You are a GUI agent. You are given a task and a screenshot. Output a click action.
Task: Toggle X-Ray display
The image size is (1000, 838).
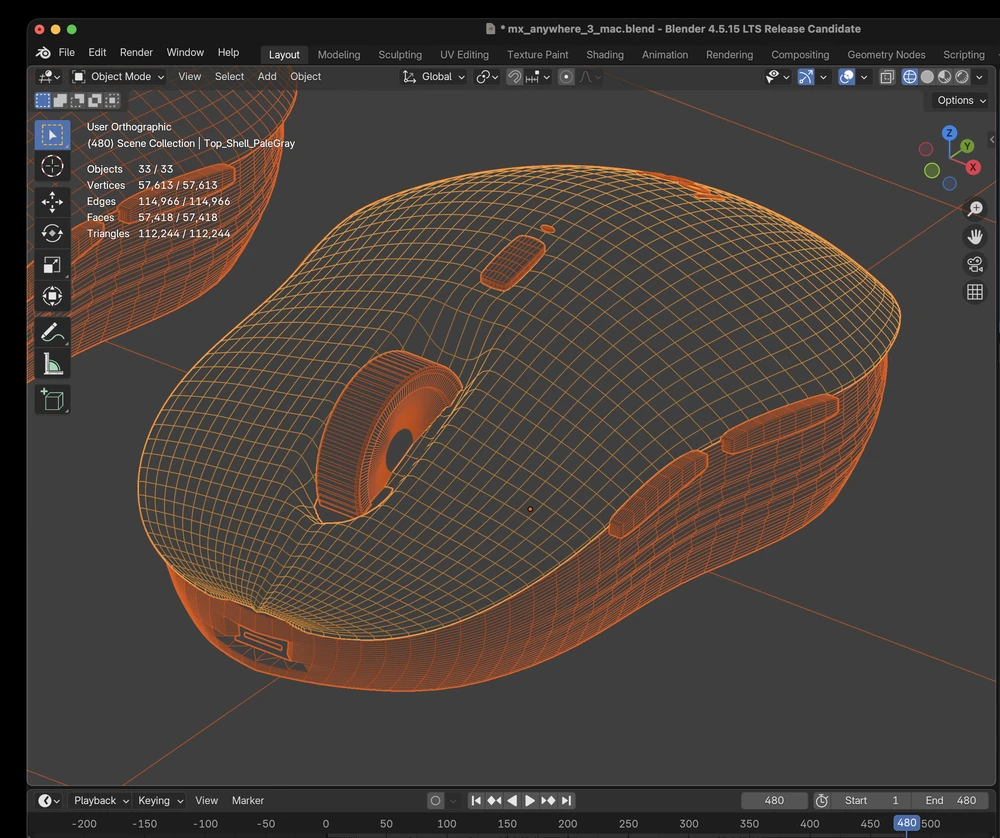[886, 77]
